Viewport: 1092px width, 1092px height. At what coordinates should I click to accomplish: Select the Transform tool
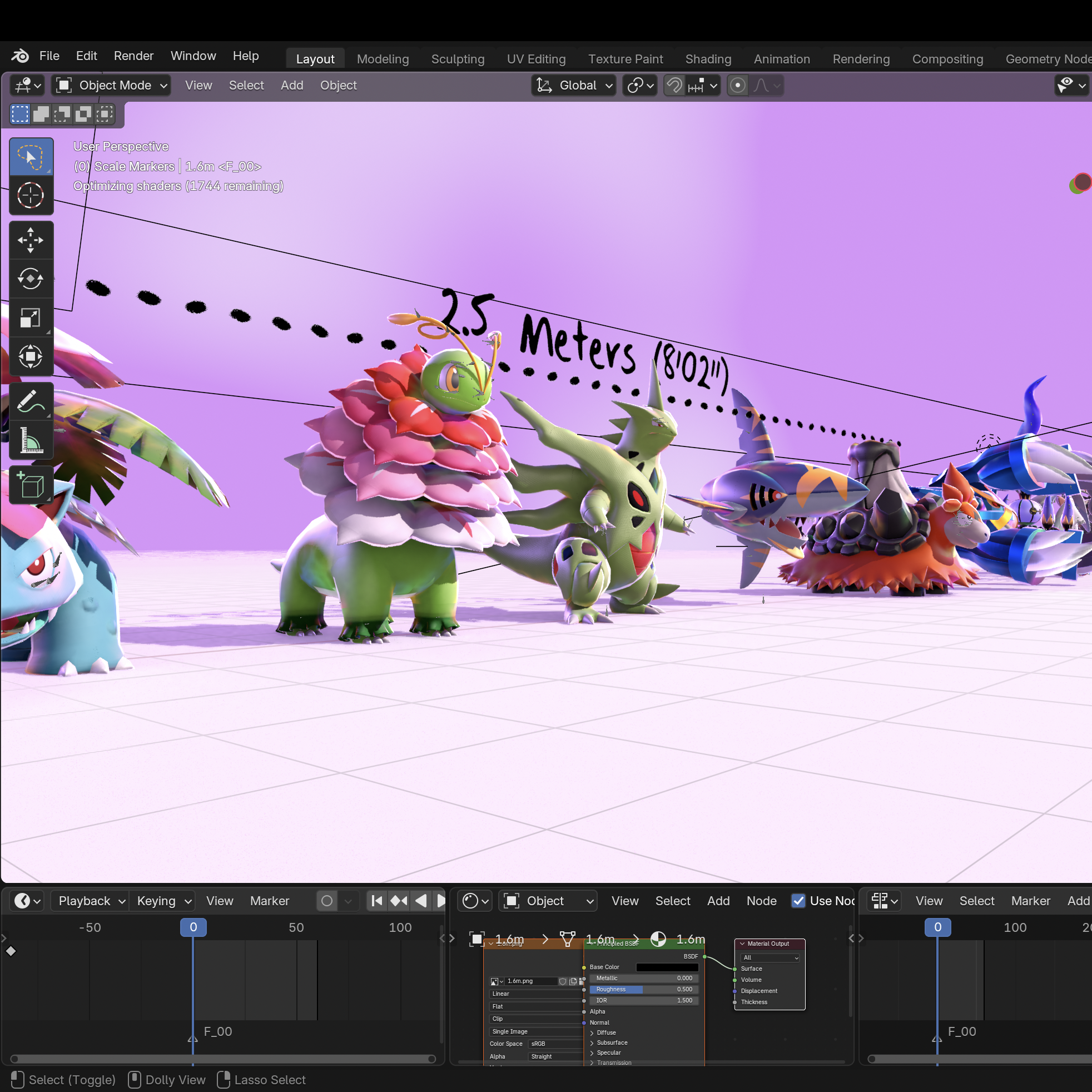coord(31,356)
